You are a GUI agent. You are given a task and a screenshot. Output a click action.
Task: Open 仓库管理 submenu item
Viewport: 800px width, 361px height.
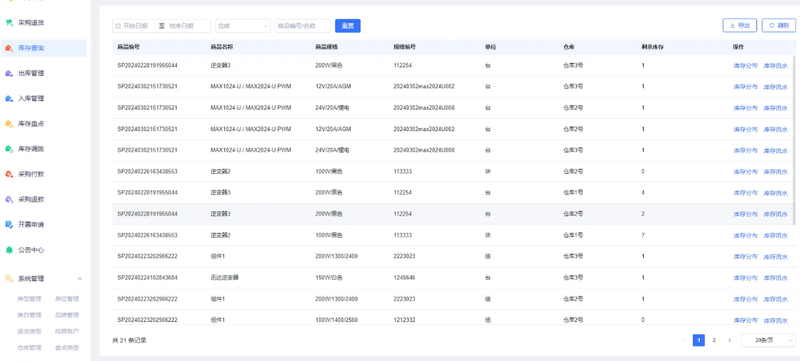click(29, 348)
